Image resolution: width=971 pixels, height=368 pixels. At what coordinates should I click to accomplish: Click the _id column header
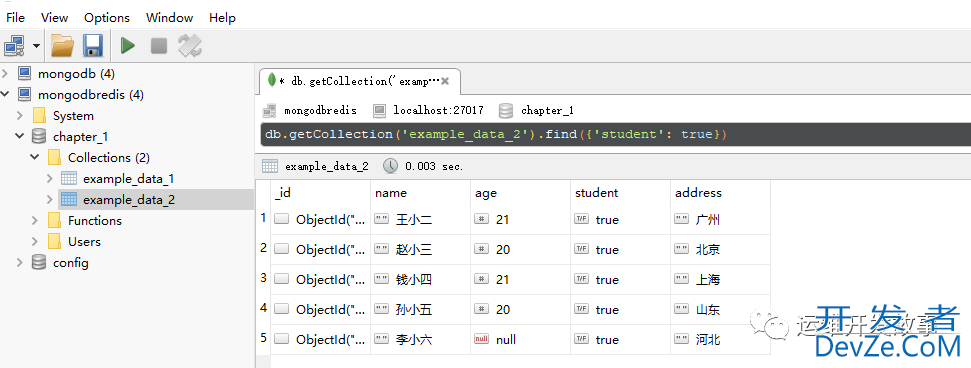[x=320, y=193]
